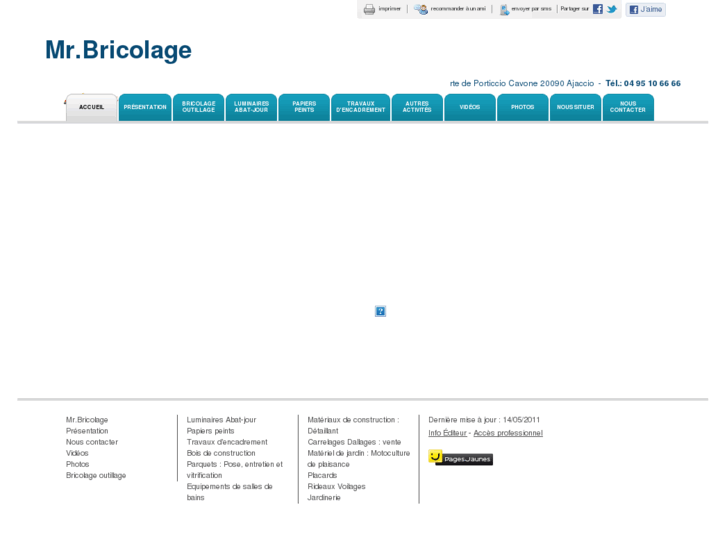Go to Travaux d'encadrement tab
This screenshot has height=545, width=727.
pyautogui.click(x=361, y=108)
